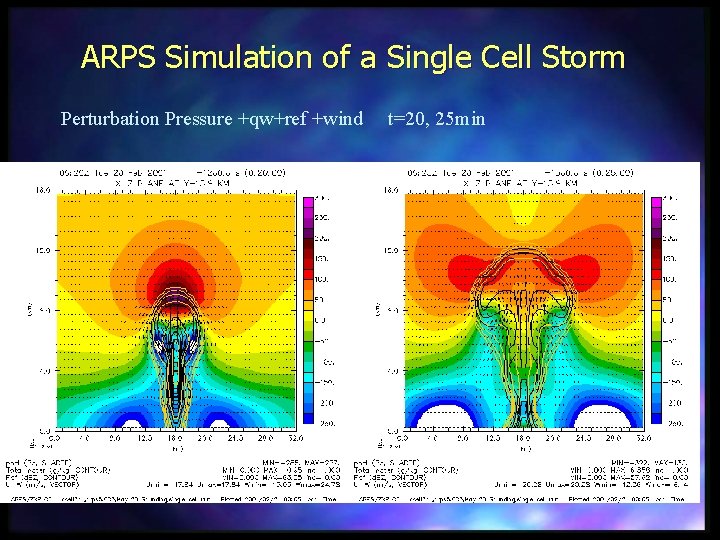
Task: Click the left plot's 'X-Z PLANE' subtitle line
Action: [173, 183]
